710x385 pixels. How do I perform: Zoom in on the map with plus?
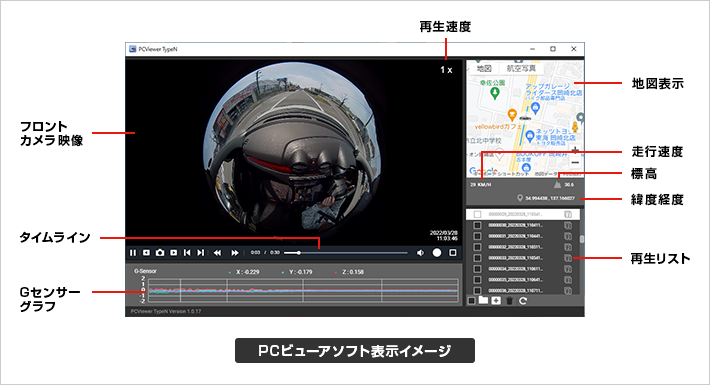575,150
